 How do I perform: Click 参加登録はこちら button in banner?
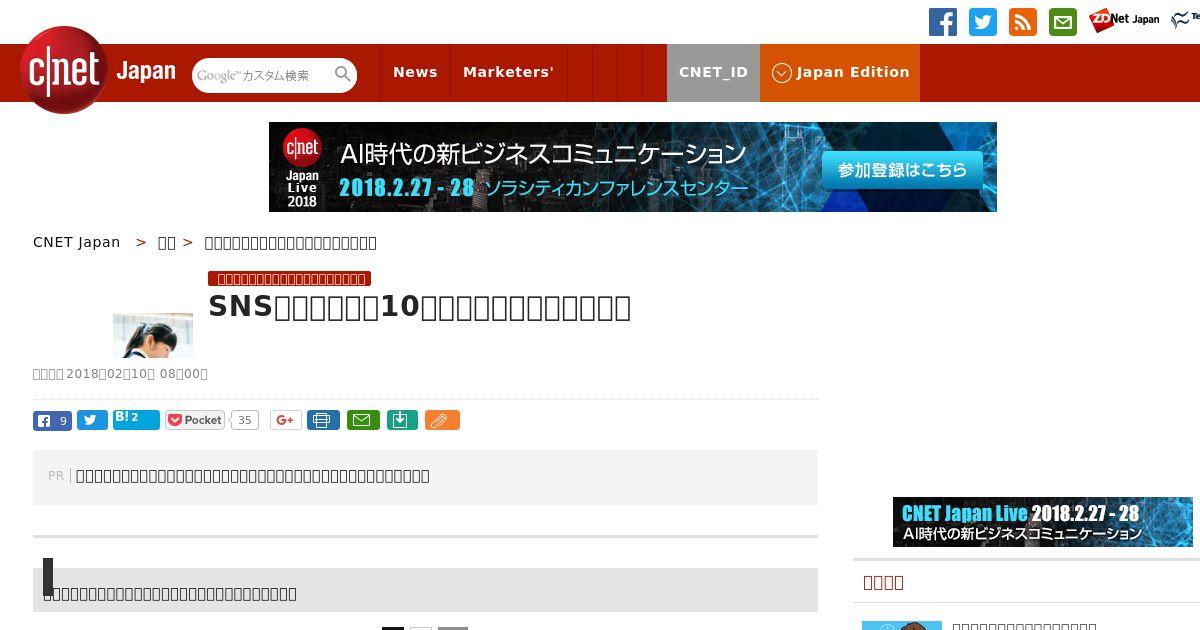(x=903, y=170)
